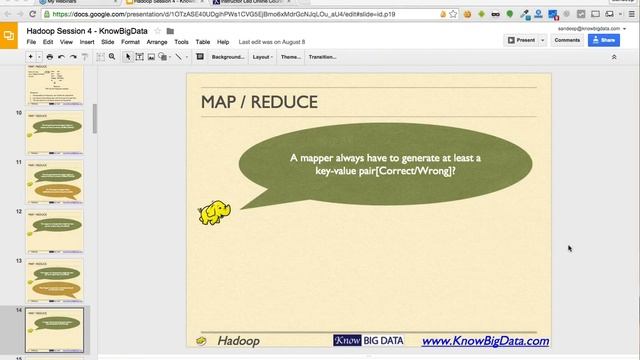Click the yellow Hadoop elephant image

214,212
